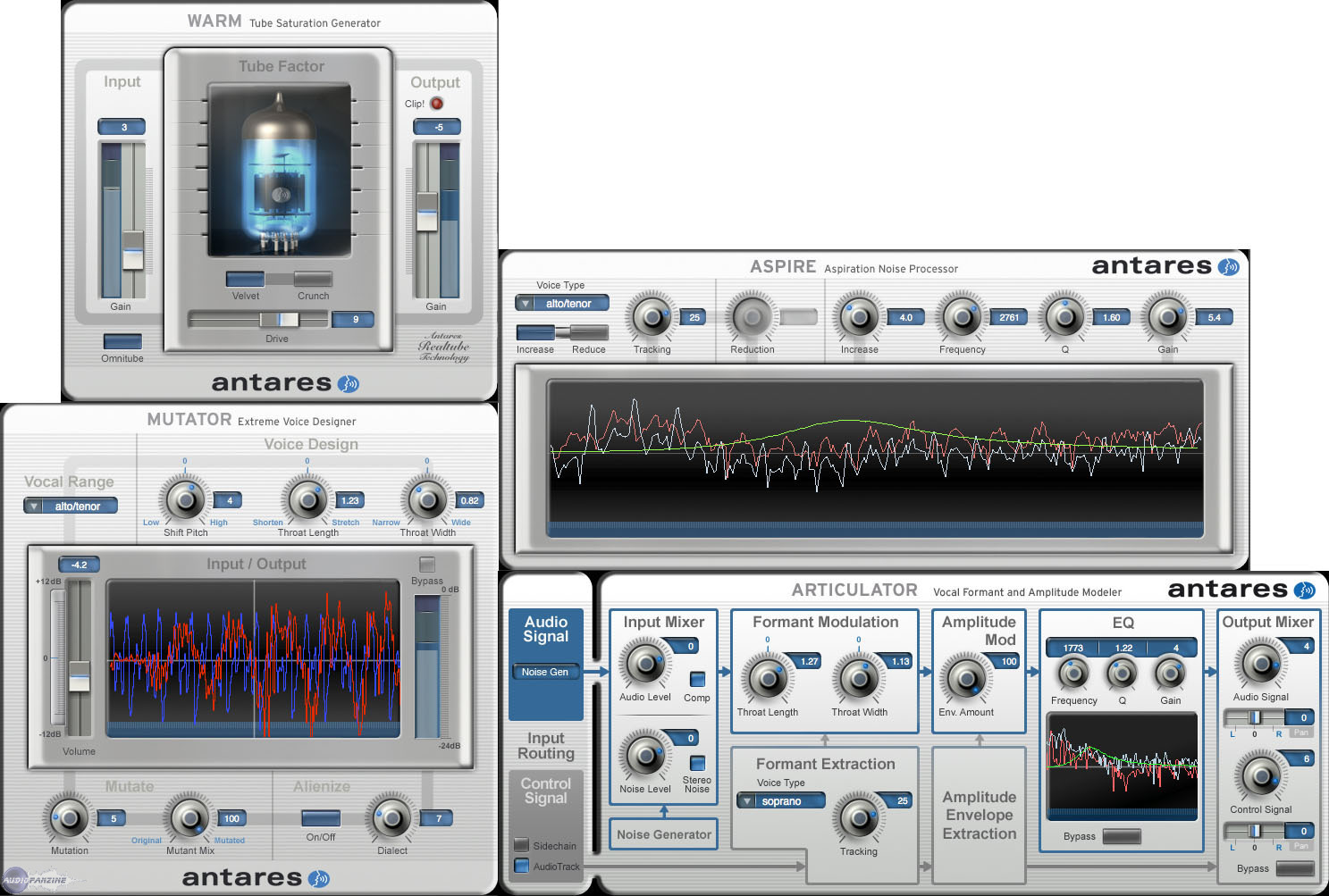Image resolution: width=1329 pixels, height=896 pixels.
Task: Click the Throat Width knob in Mutator
Action: (427, 500)
